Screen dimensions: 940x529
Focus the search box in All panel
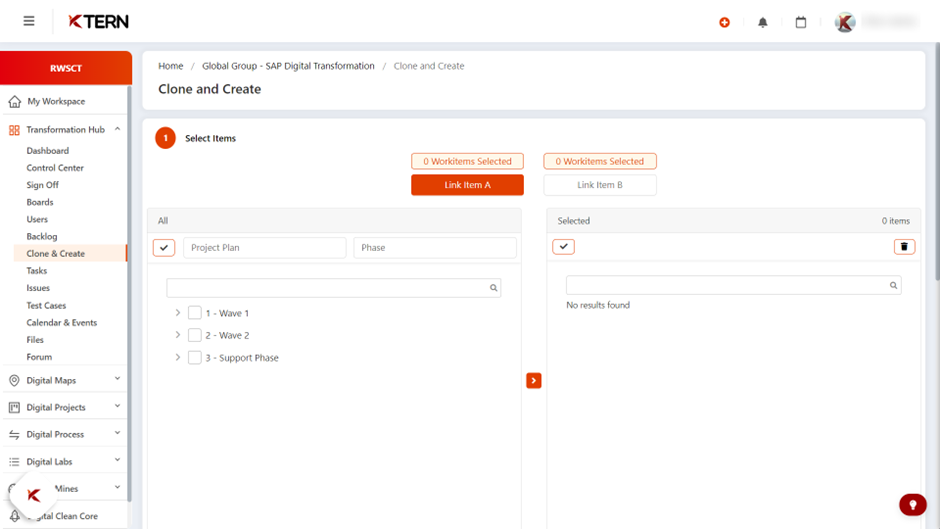click(333, 288)
